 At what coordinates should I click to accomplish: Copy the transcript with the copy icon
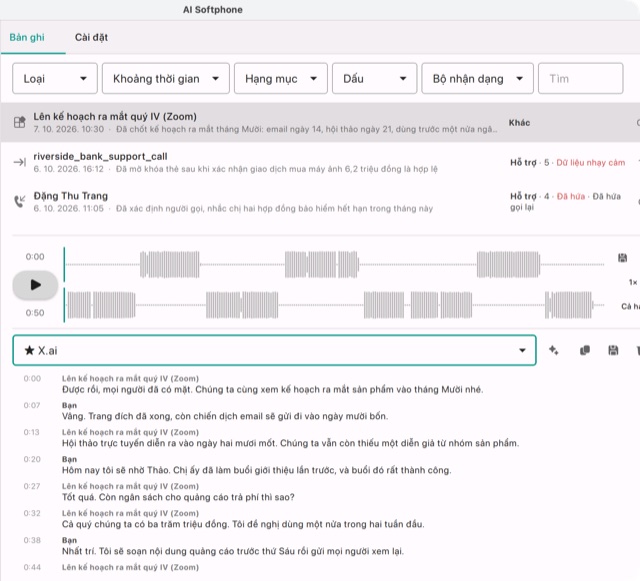pyautogui.click(x=585, y=350)
